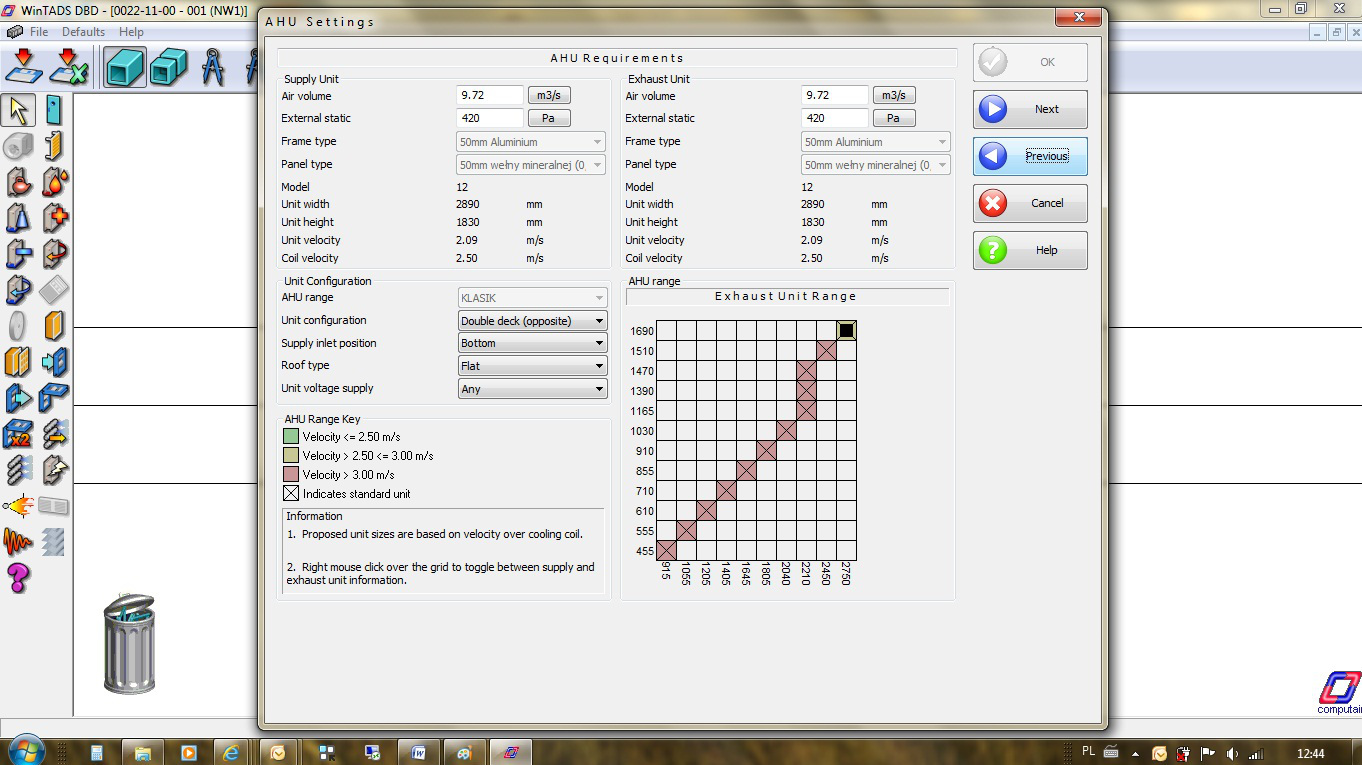Choose the yellow frame section icon

coord(54,146)
